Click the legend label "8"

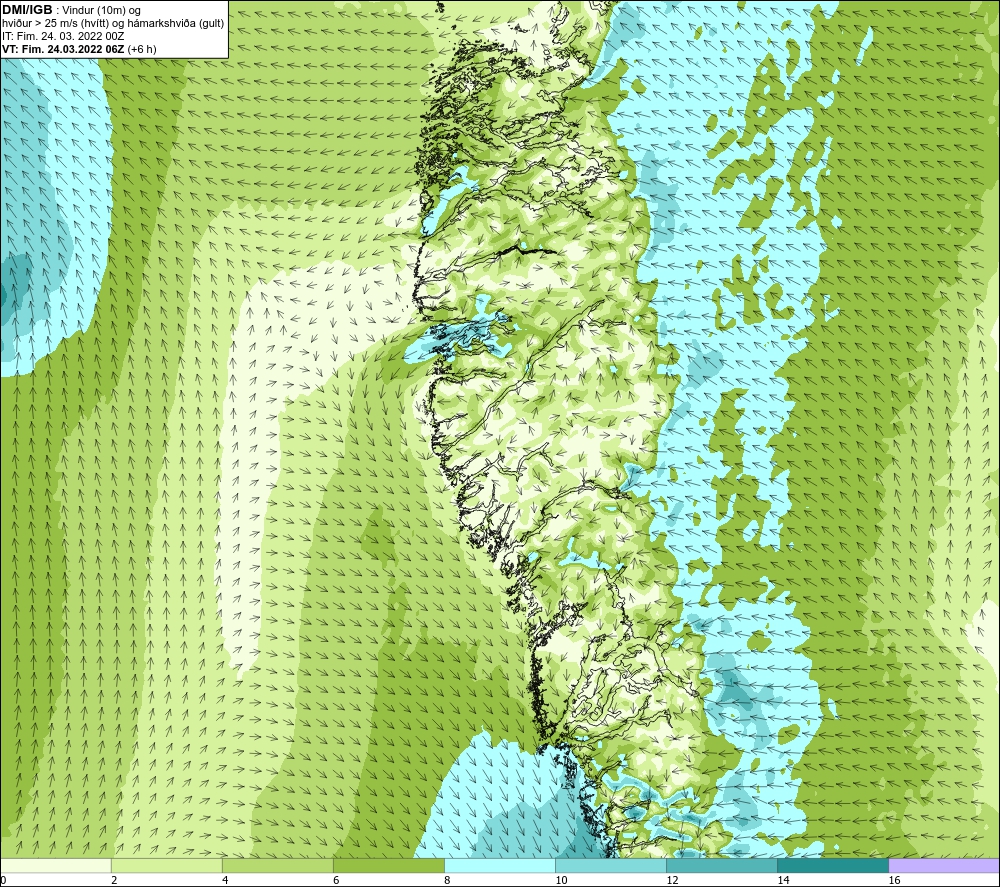(447, 881)
